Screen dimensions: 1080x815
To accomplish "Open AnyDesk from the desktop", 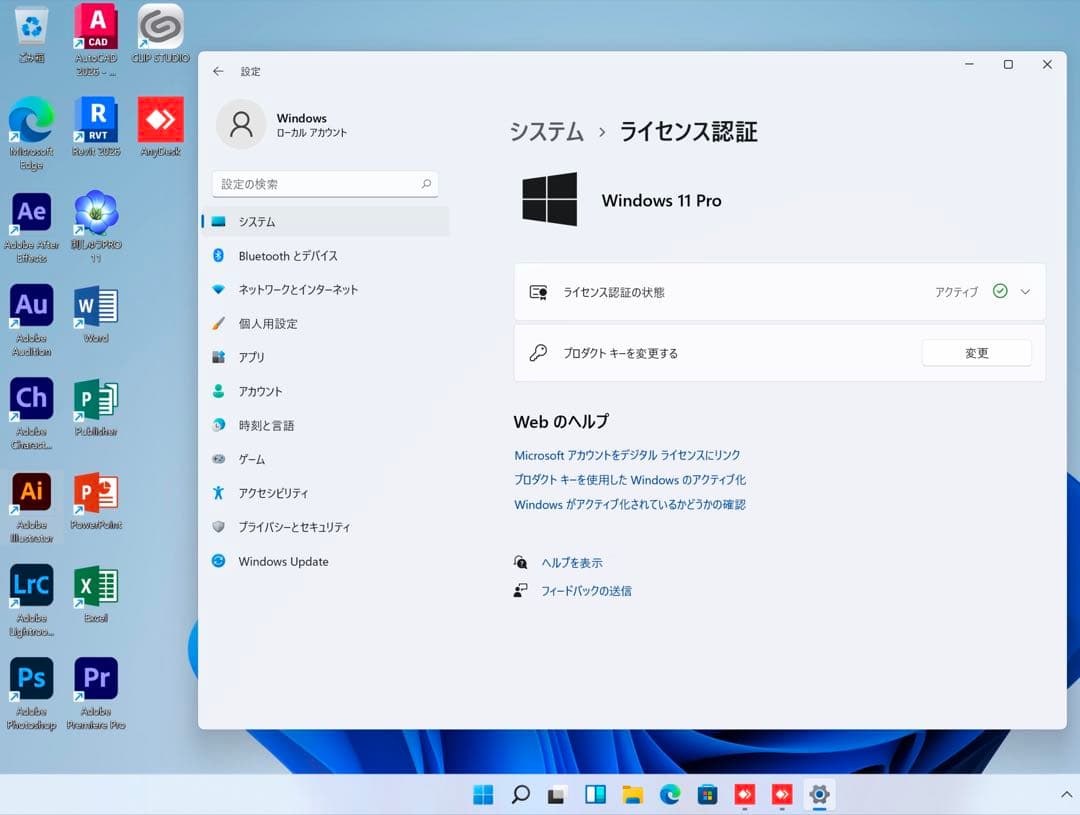I will point(159,118).
